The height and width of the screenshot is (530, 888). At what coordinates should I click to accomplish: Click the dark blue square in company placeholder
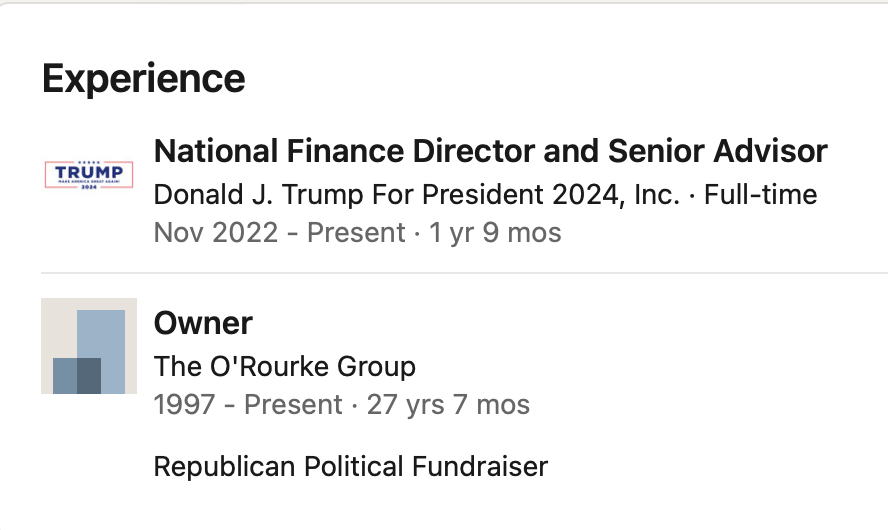coord(77,374)
